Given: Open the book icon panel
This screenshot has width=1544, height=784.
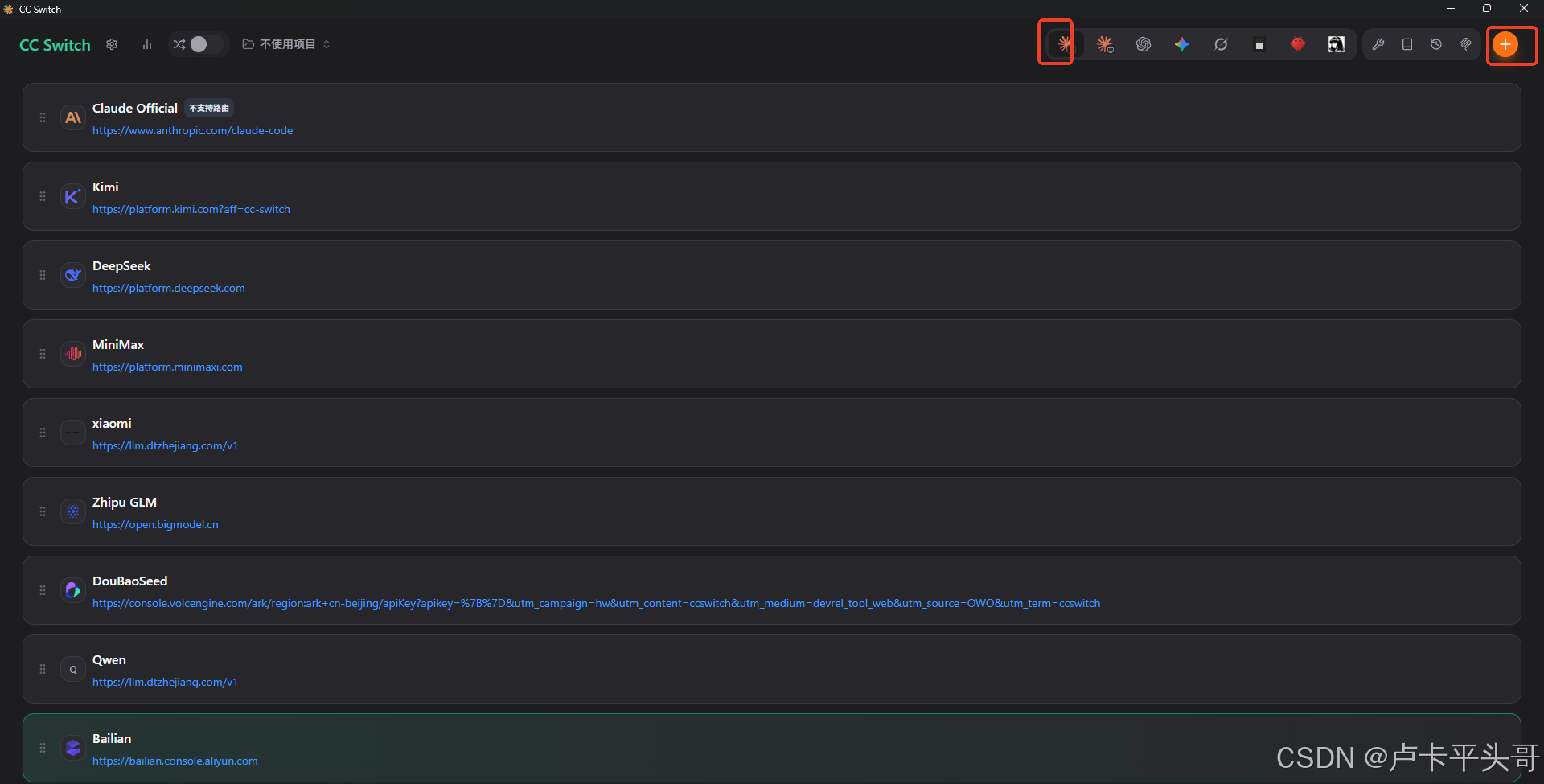Looking at the screenshot, I should click(1407, 44).
